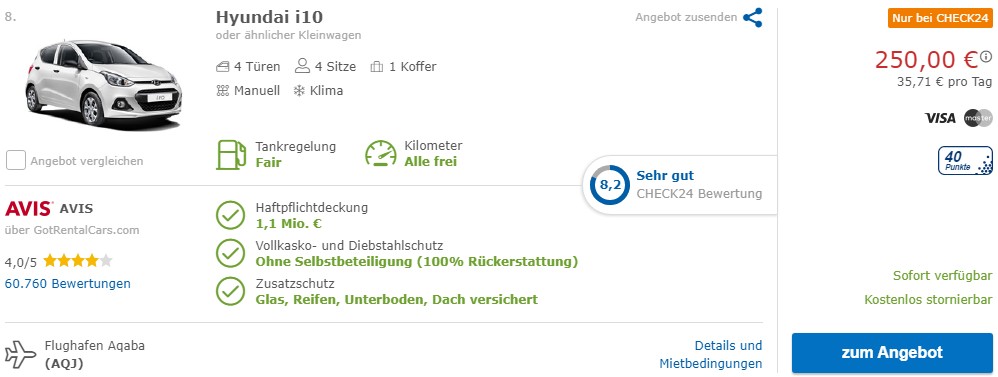The height and width of the screenshot is (377, 998).
Task: Click the fuel pump Tankregelung icon
Action: tap(231, 155)
